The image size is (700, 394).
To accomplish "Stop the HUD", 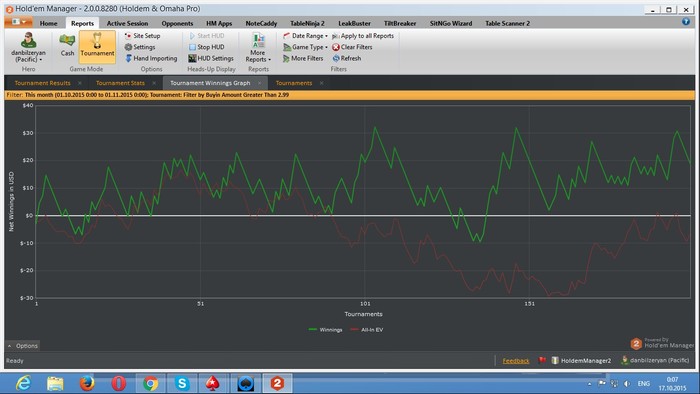I will [x=206, y=47].
